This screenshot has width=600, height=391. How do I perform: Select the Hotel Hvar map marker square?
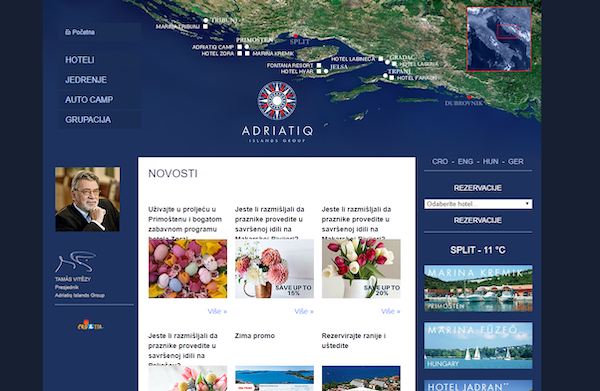(319, 71)
